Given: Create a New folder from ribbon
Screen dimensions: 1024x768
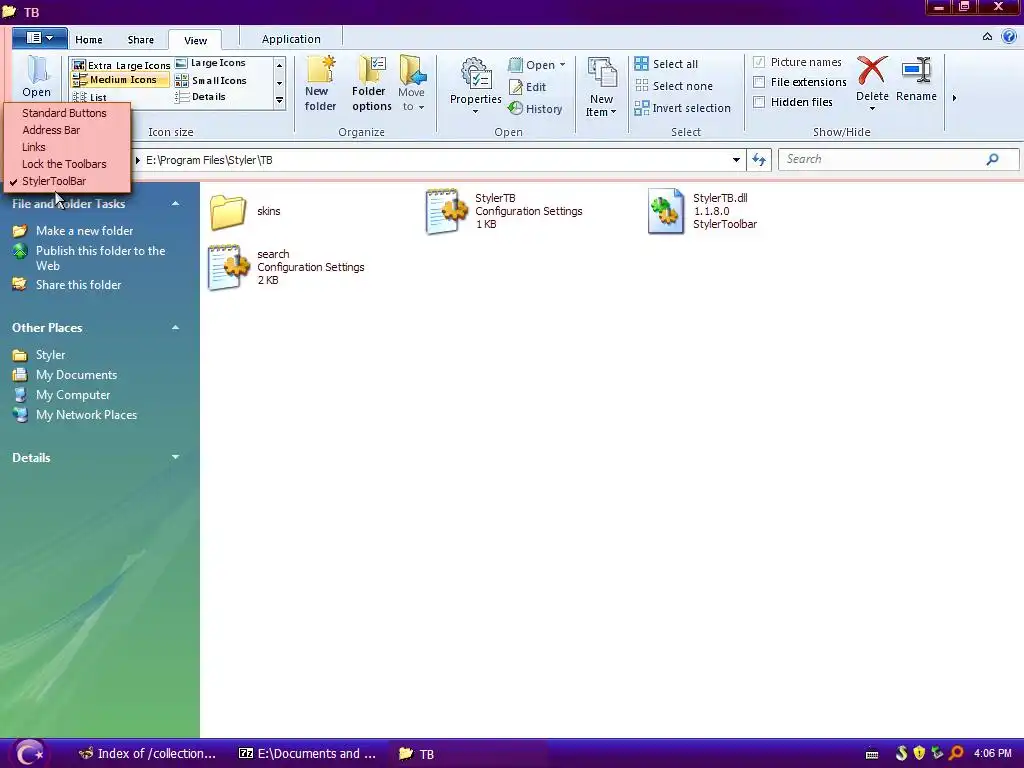Looking at the screenshot, I should click(x=320, y=84).
